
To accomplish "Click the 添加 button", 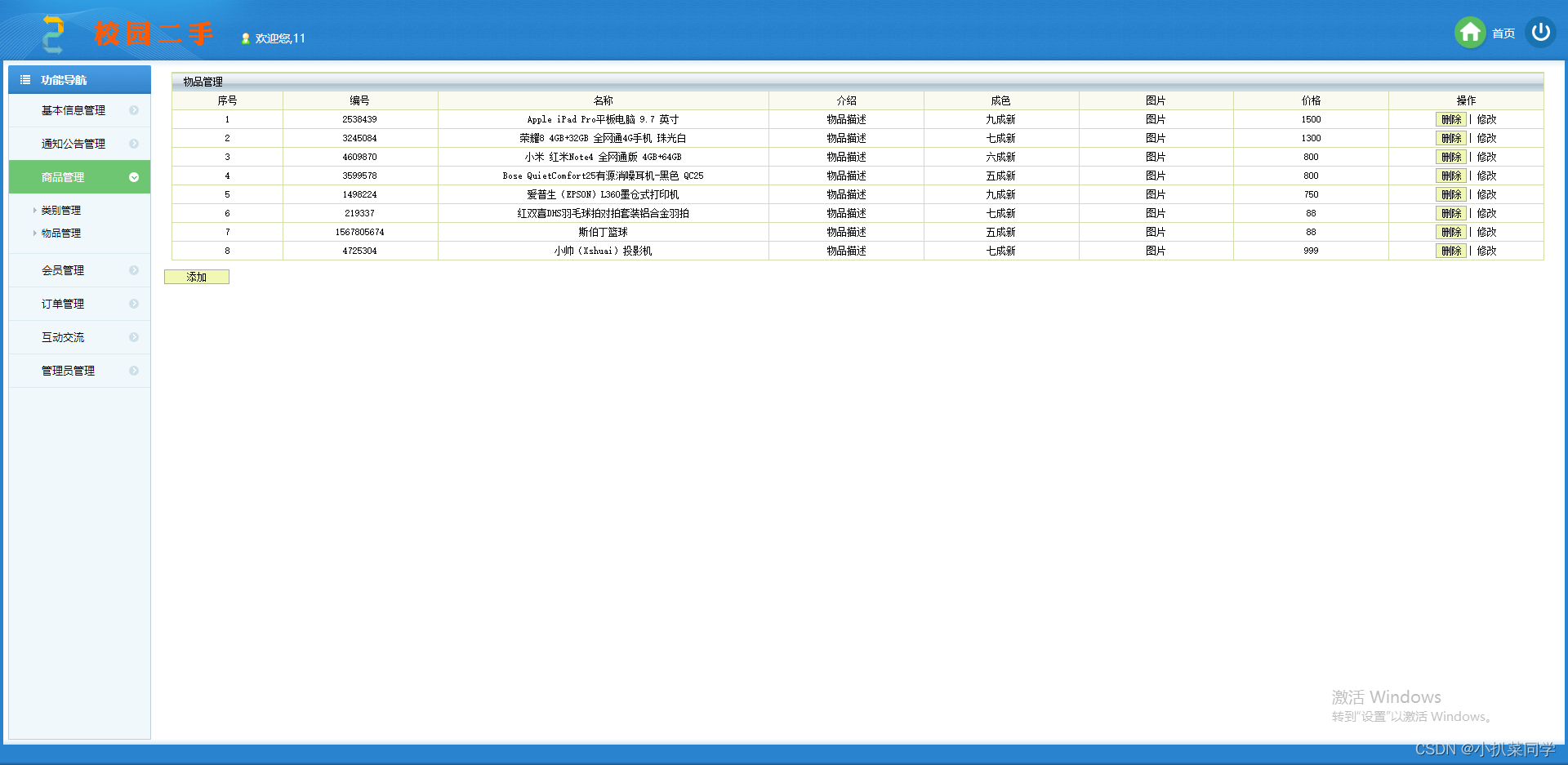I will click(x=197, y=277).
